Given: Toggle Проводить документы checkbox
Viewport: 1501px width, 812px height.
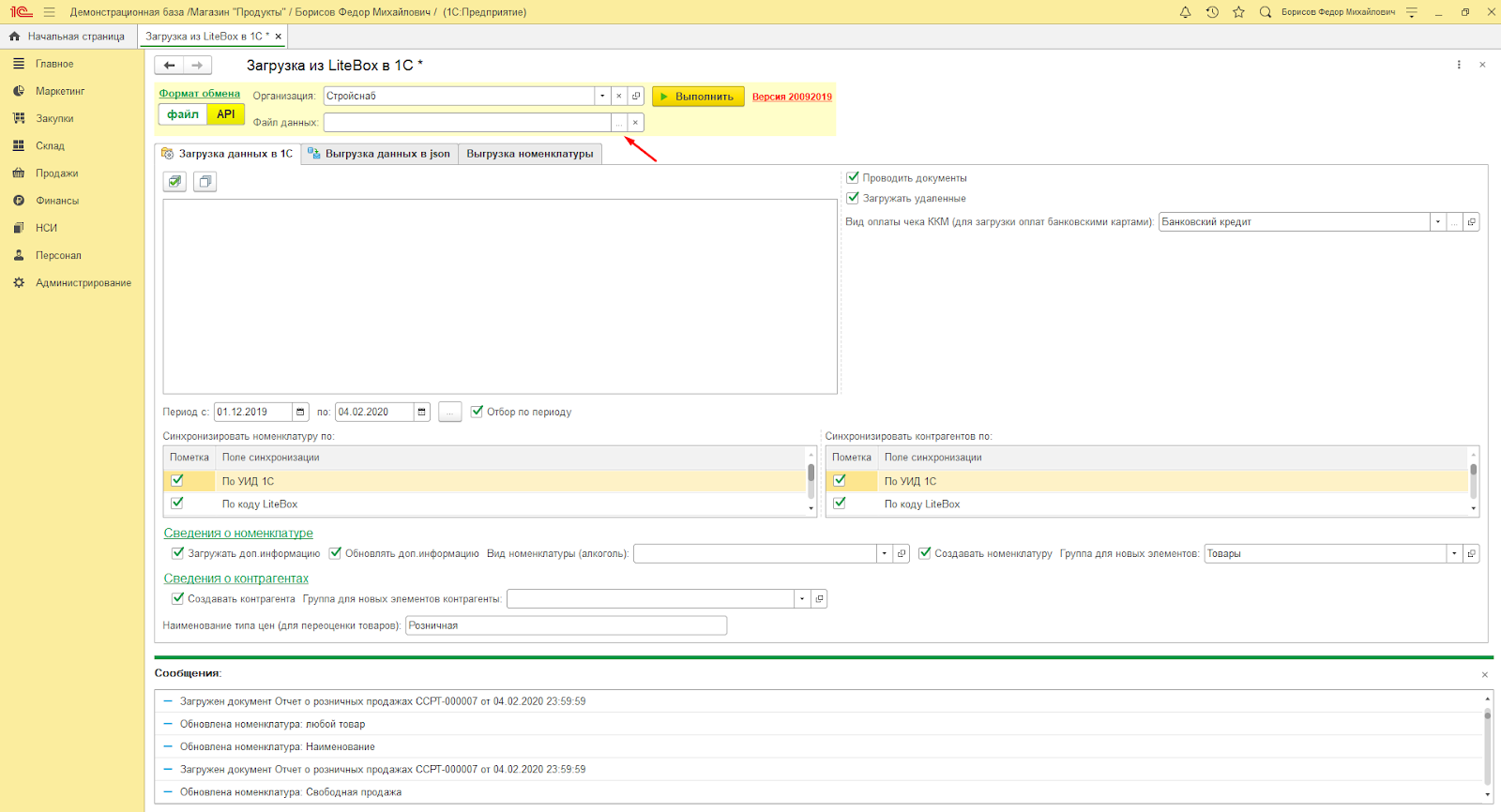Looking at the screenshot, I should click(853, 177).
